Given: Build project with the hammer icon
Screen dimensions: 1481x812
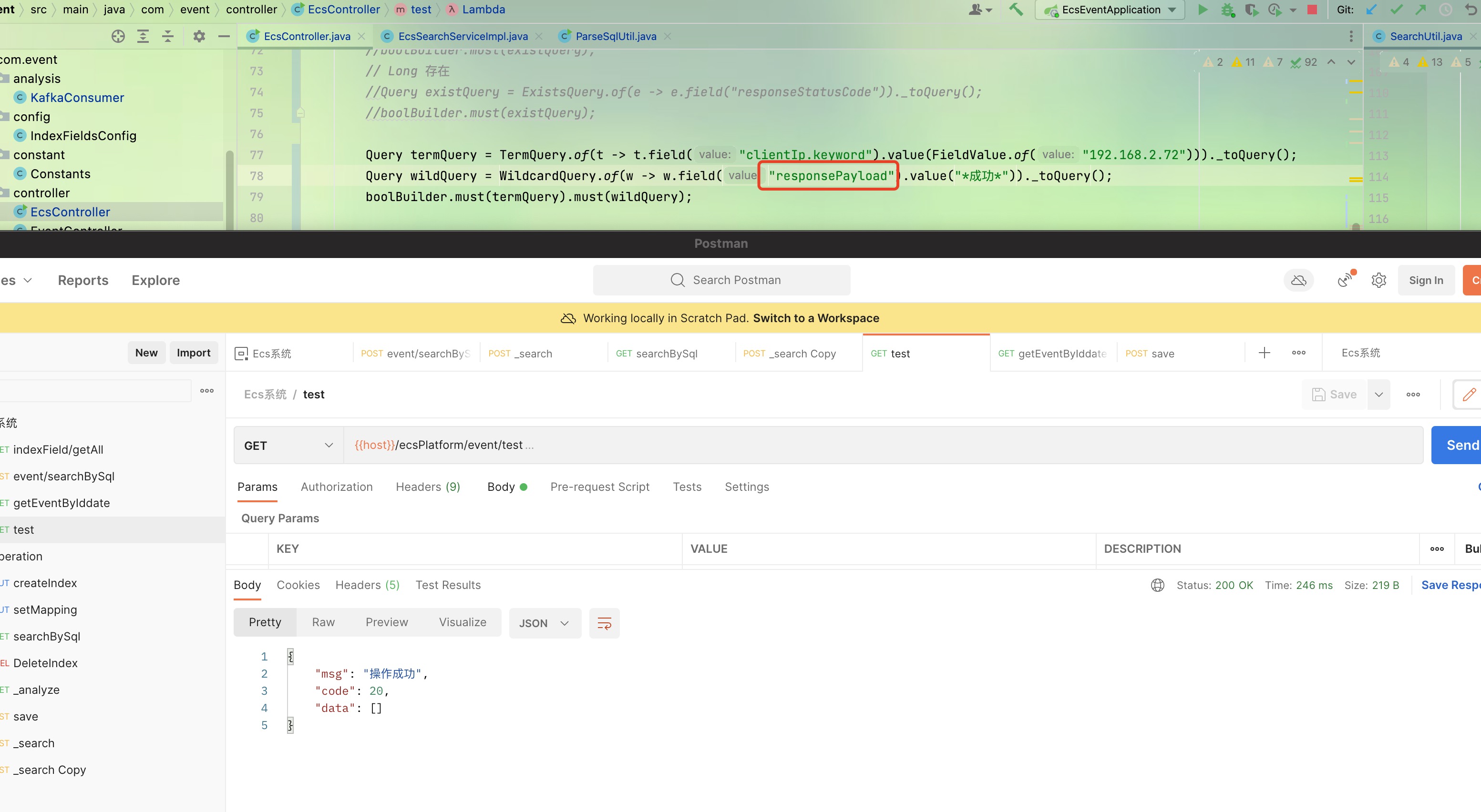Looking at the screenshot, I should tap(1016, 10).
